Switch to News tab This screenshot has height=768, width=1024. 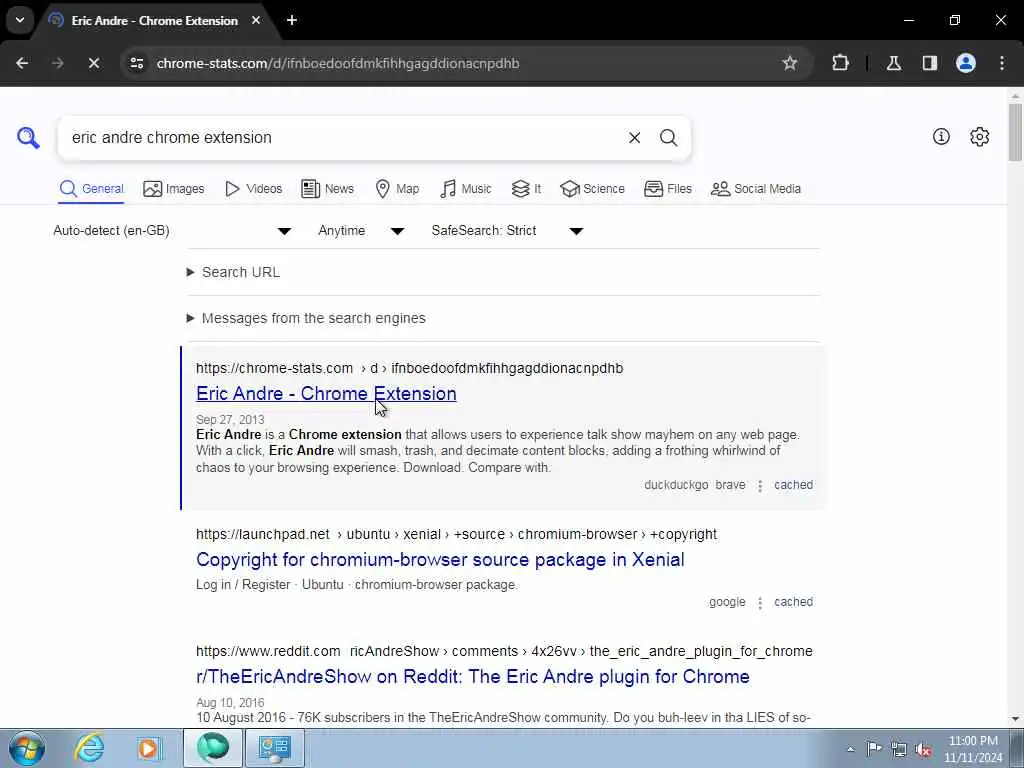click(x=327, y=189)
